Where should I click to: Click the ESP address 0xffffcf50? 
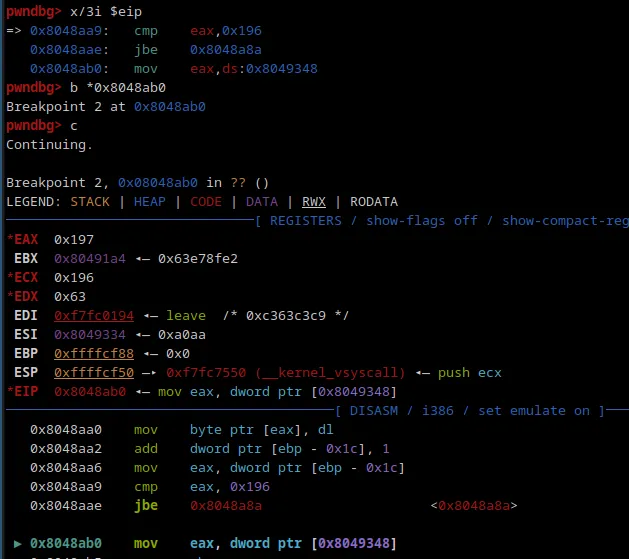pos(94,373)
